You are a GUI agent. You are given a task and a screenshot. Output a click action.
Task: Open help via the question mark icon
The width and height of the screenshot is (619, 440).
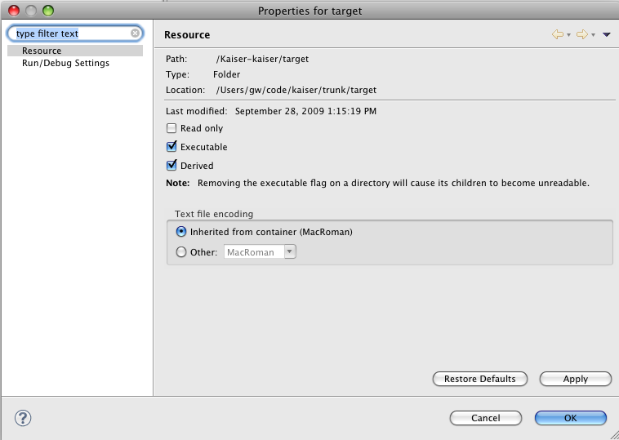click(23, 418)
